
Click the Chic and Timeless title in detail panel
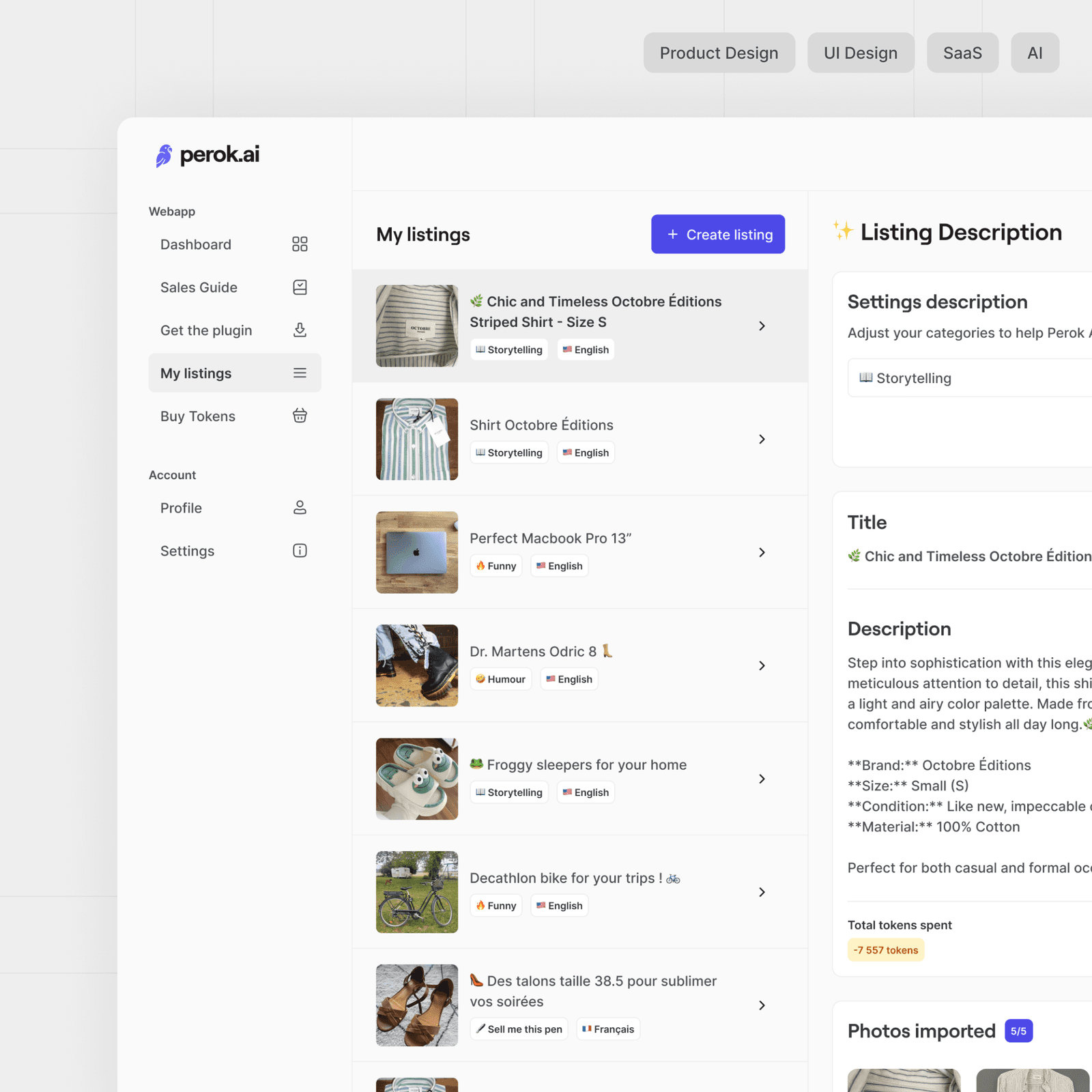[970, 556]
